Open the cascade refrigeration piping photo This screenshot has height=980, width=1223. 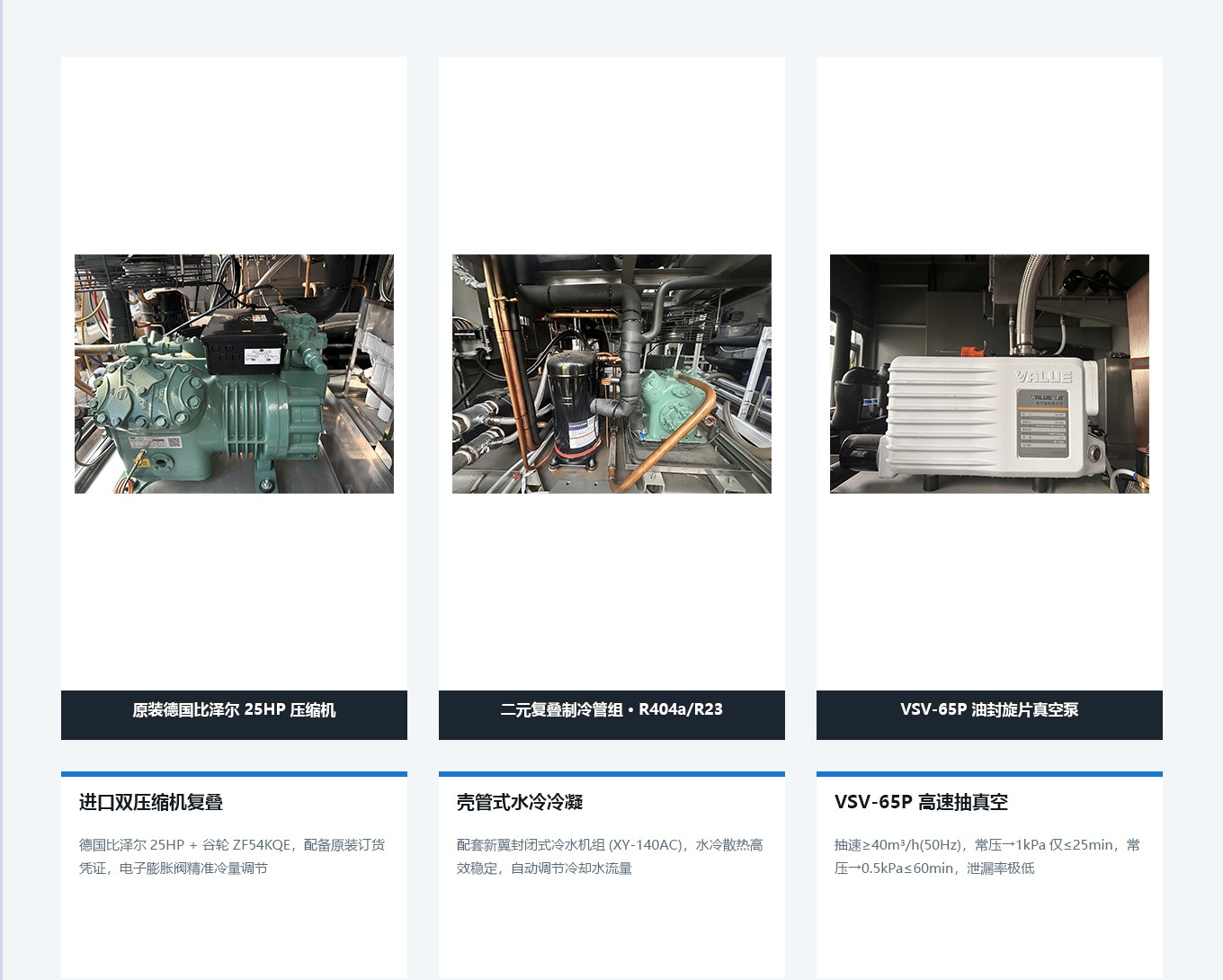tap(611, 373)
